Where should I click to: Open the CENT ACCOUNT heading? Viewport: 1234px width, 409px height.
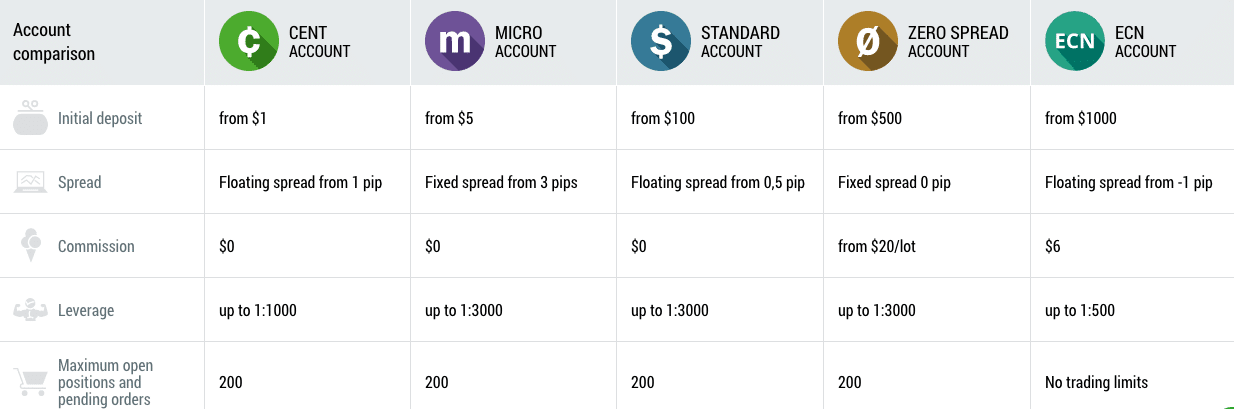click(319, 41)
